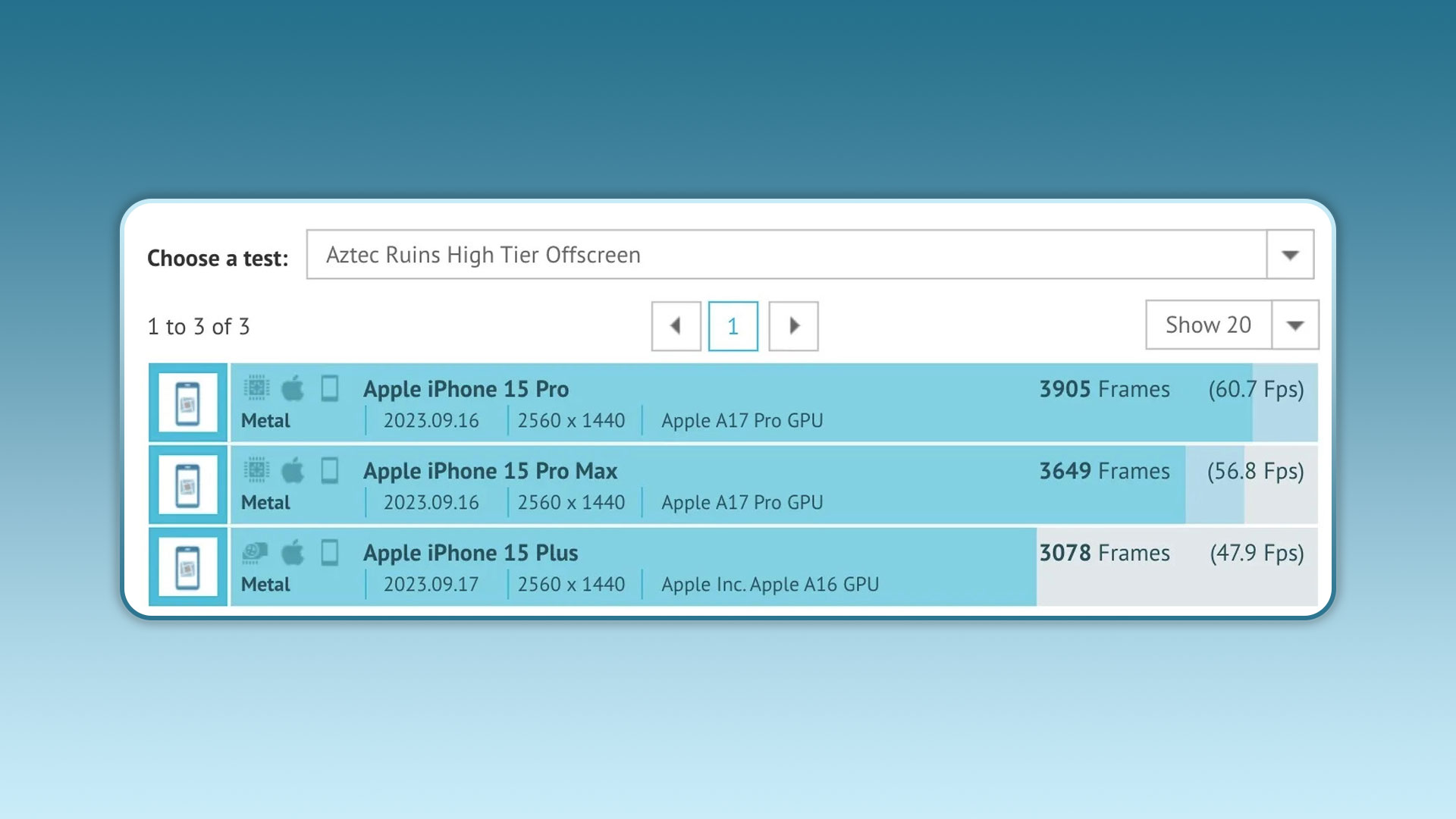The width and height of the screenshot is (1456, 819).
Task: Open iPhone 15 Pro device thumbnail
Action: (x=188, y=403)
